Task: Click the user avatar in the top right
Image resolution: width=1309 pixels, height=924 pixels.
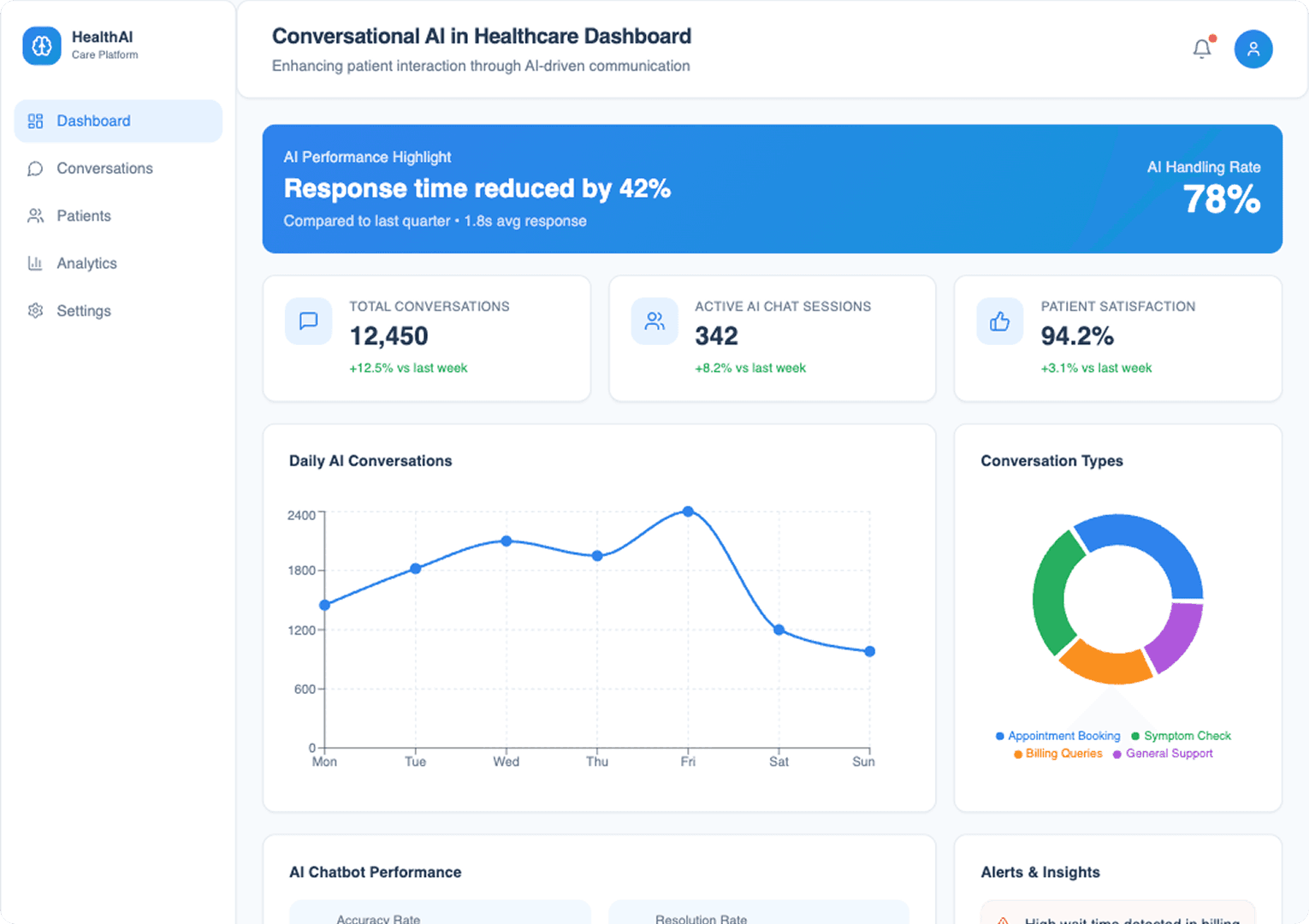Action: click(1253, 49)
